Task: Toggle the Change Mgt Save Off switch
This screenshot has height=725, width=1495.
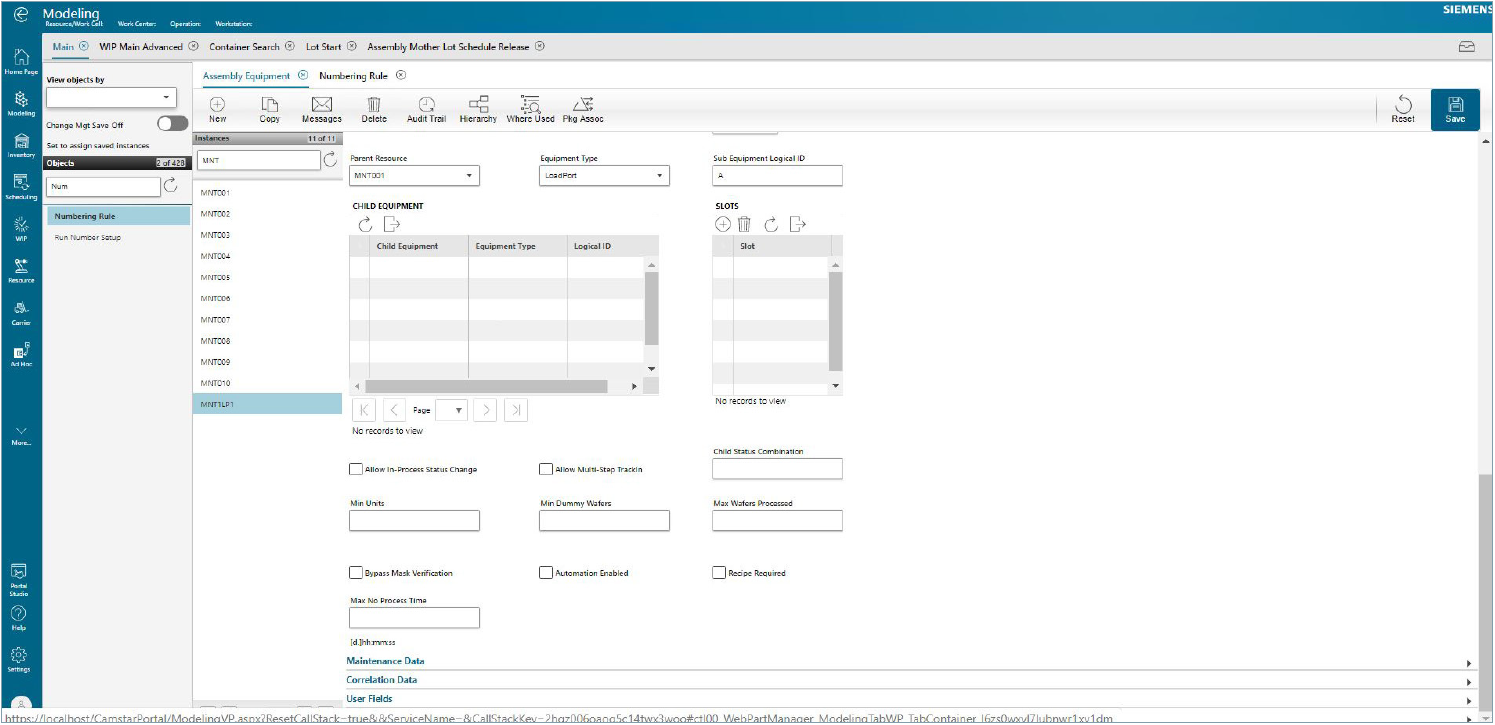Action: click(171, 123)
